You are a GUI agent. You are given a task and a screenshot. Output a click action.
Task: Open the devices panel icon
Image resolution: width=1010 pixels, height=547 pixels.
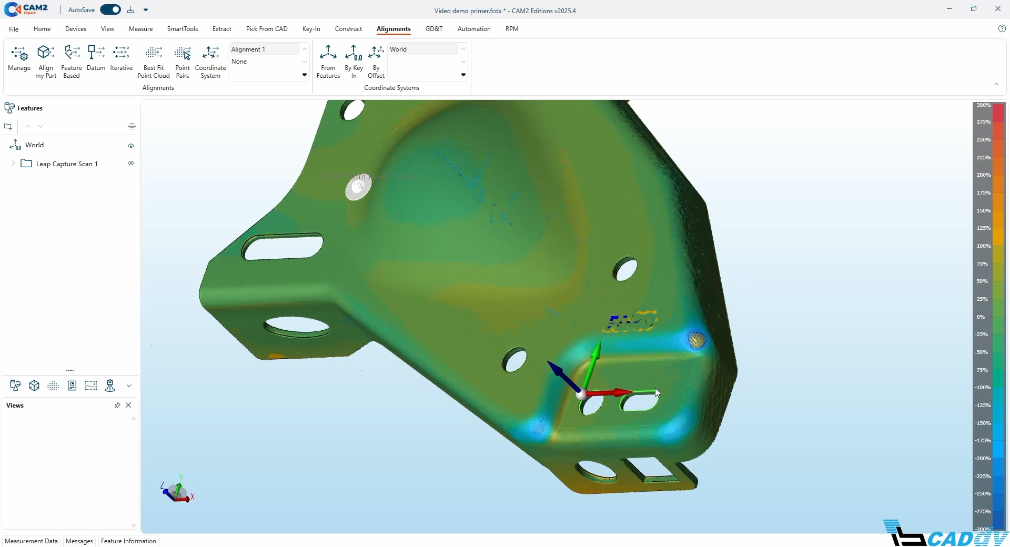pyautogui.click(x=110, y=385)
